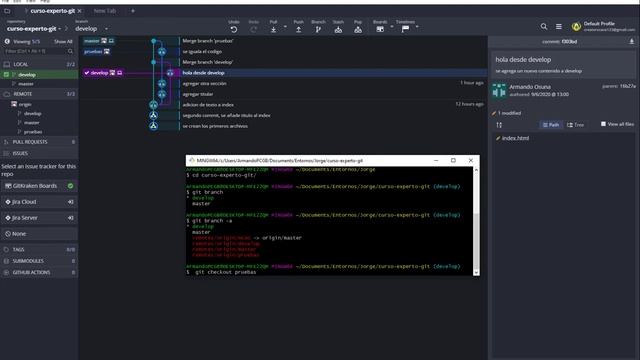Click the search magnifier in top toolbar
640x360 pixels.
544,26
